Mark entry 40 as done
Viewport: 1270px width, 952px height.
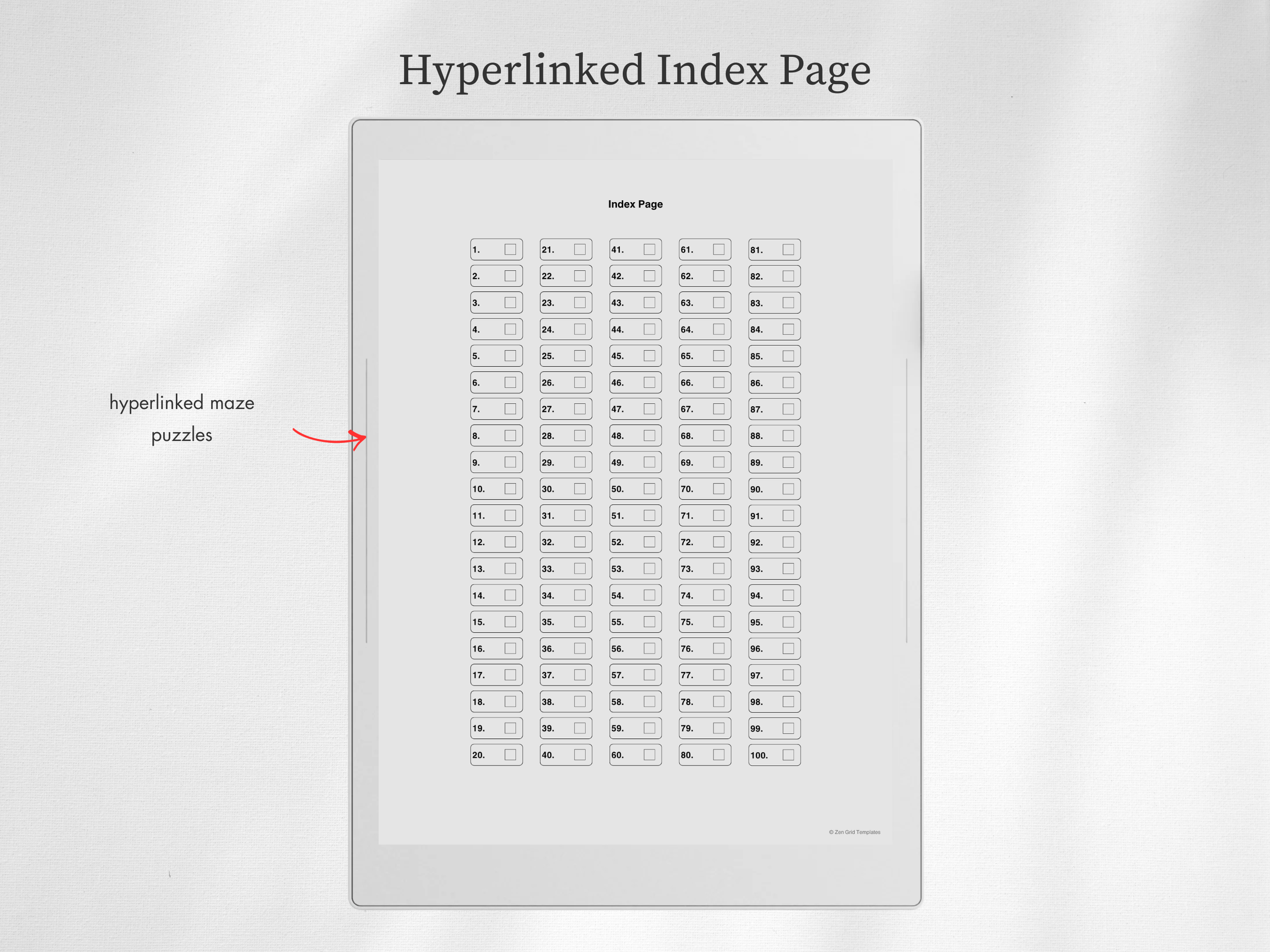(580, 754)
